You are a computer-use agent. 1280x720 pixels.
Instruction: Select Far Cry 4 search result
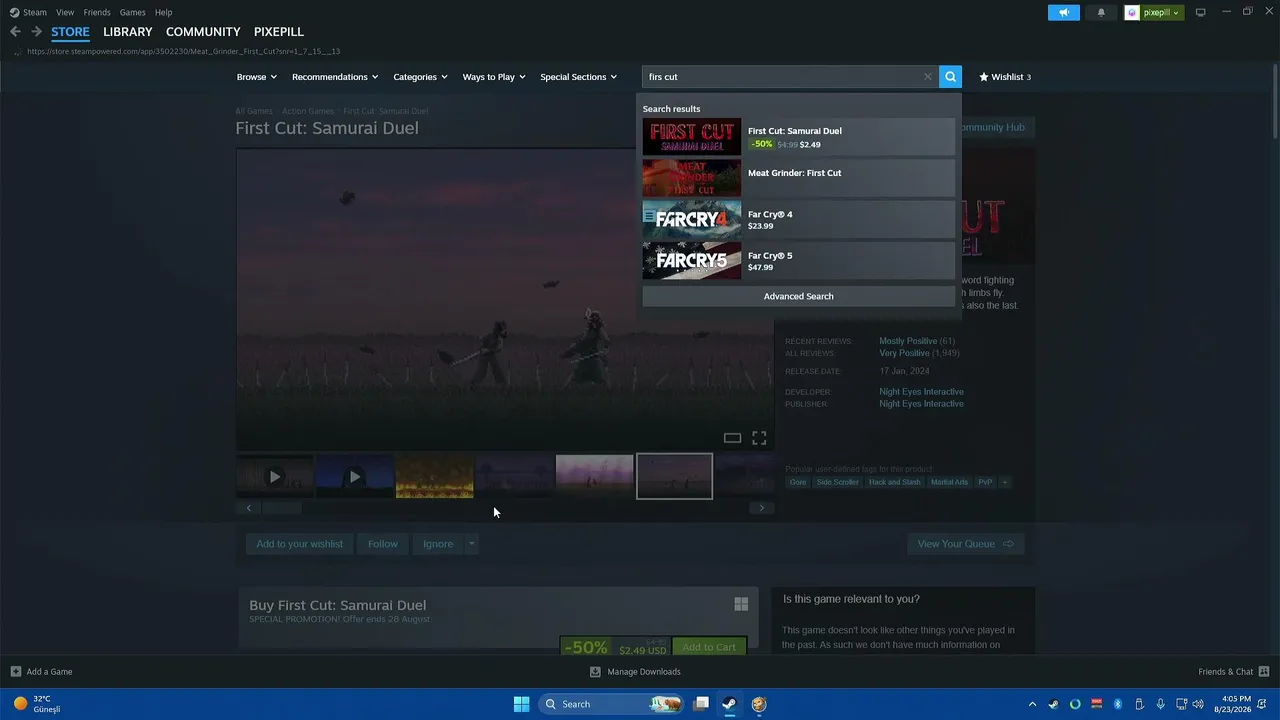(x=798, y=220)
